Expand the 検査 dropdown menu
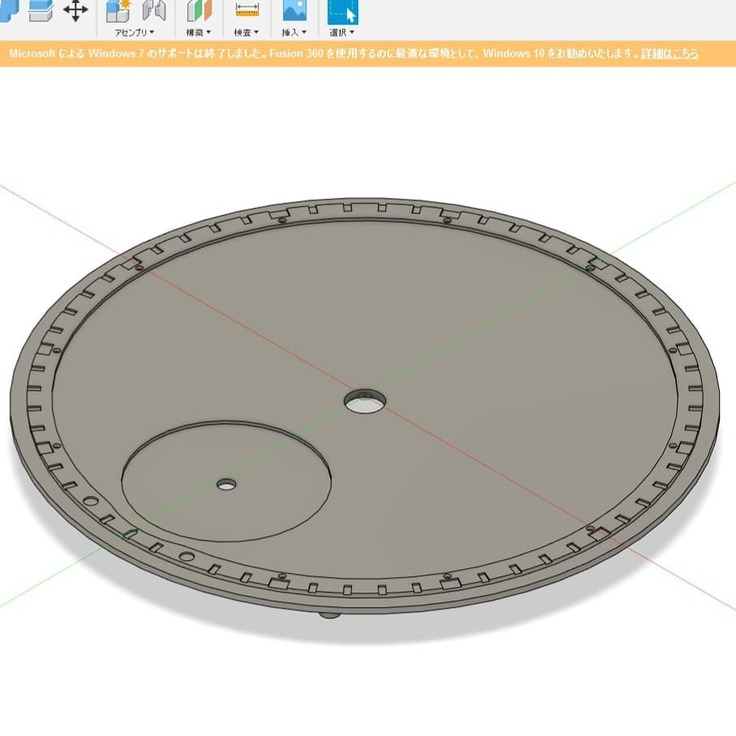The image size is (736, 736). pos(246,32)
